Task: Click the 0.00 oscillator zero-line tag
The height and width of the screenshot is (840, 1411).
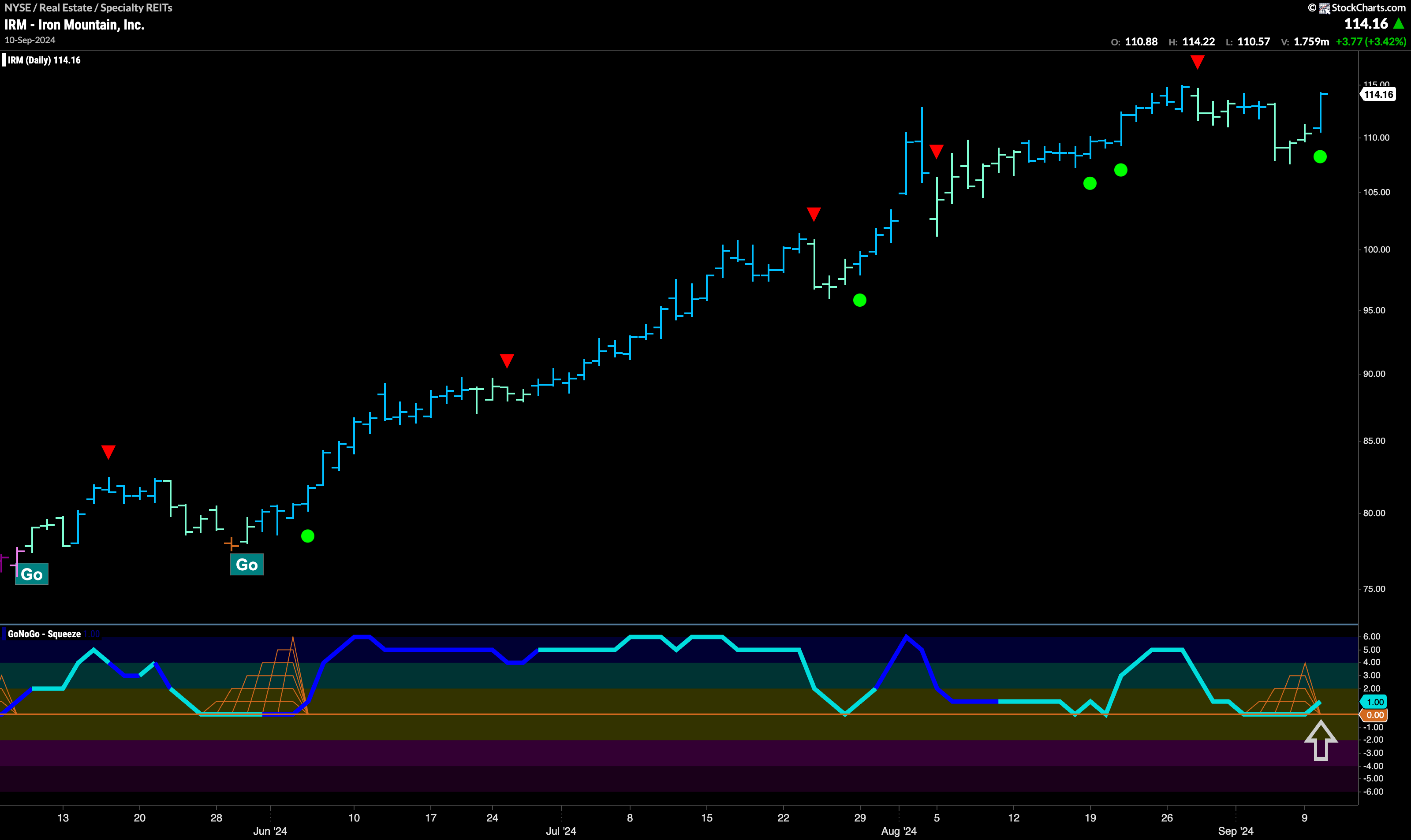Action: 1374,715
